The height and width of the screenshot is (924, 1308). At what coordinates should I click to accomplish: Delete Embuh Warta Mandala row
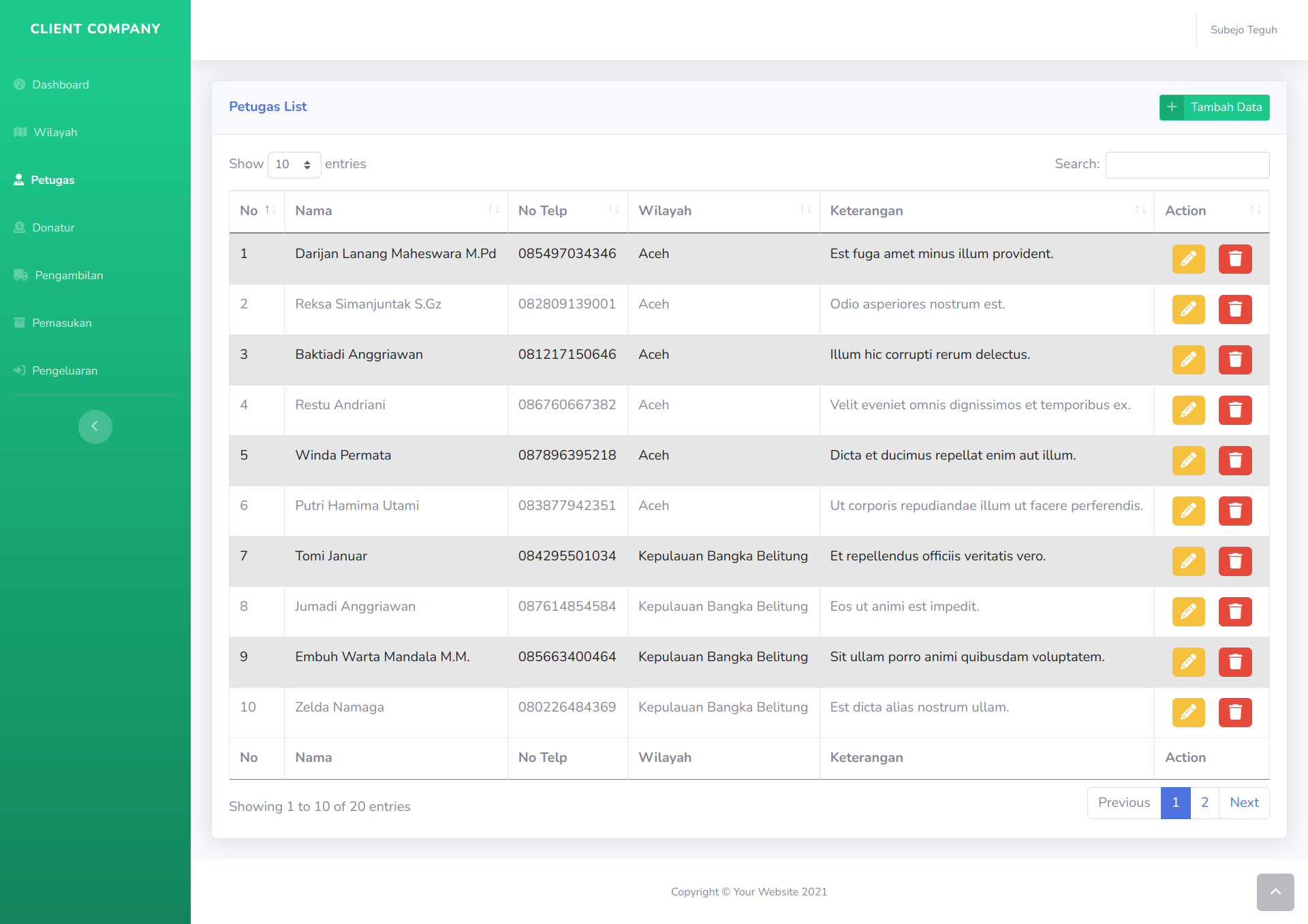(x=1234, y=662)
